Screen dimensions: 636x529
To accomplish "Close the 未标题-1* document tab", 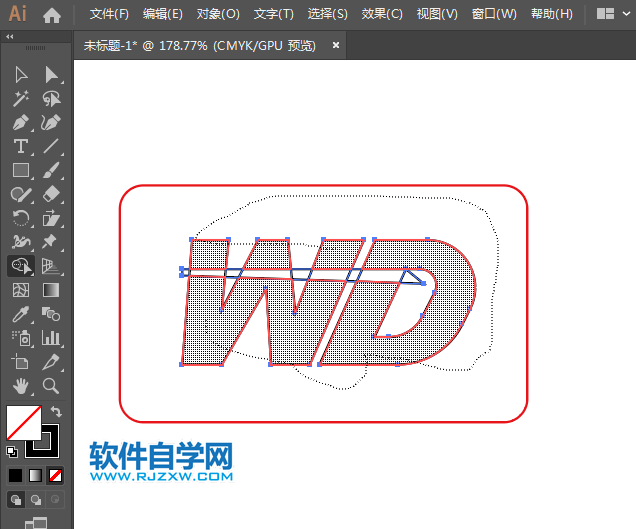I will 336,45.
